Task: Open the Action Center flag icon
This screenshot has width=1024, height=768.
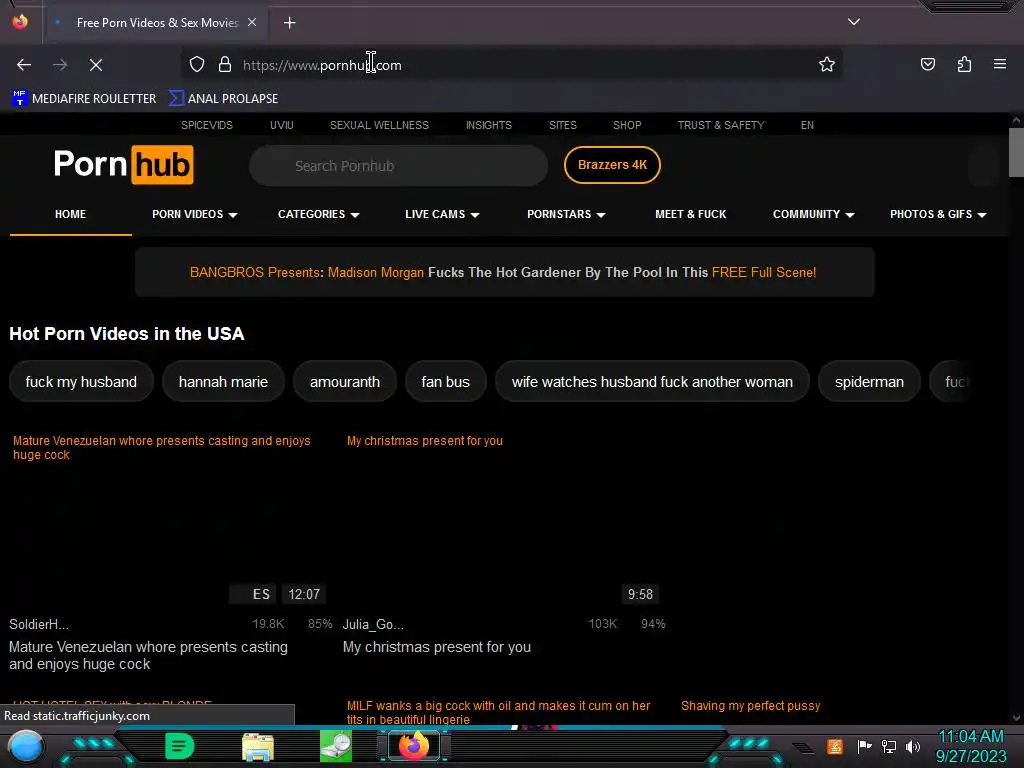Action: coord(864,746)
